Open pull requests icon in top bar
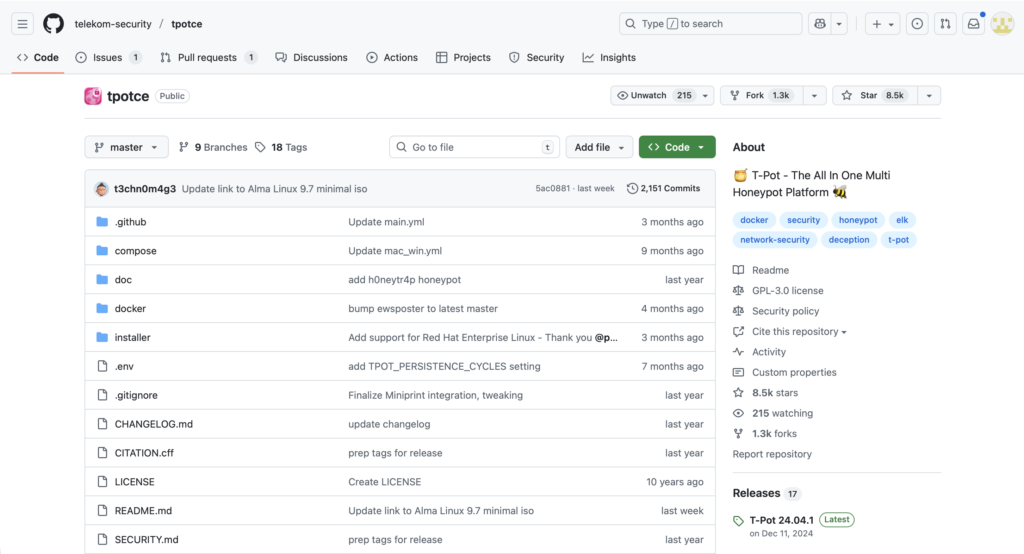Screen dimensions: 1024x554 pyautogui.click(x=944, y=24)
